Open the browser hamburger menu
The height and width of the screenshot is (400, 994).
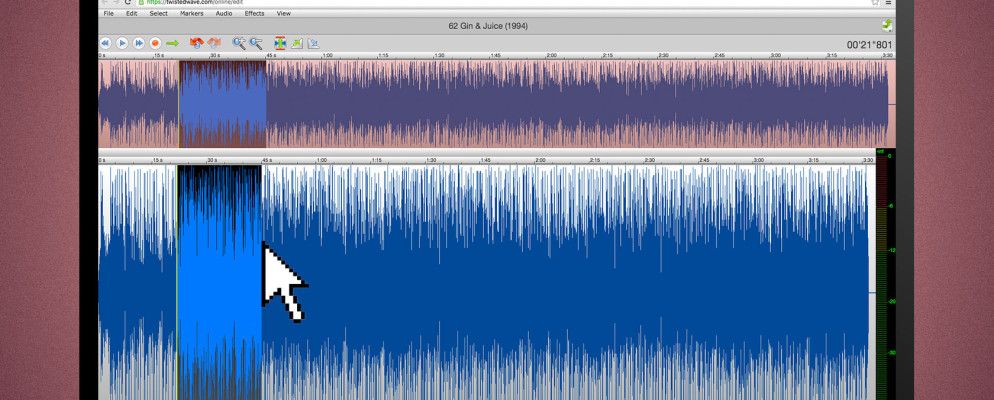pos(889,3)
